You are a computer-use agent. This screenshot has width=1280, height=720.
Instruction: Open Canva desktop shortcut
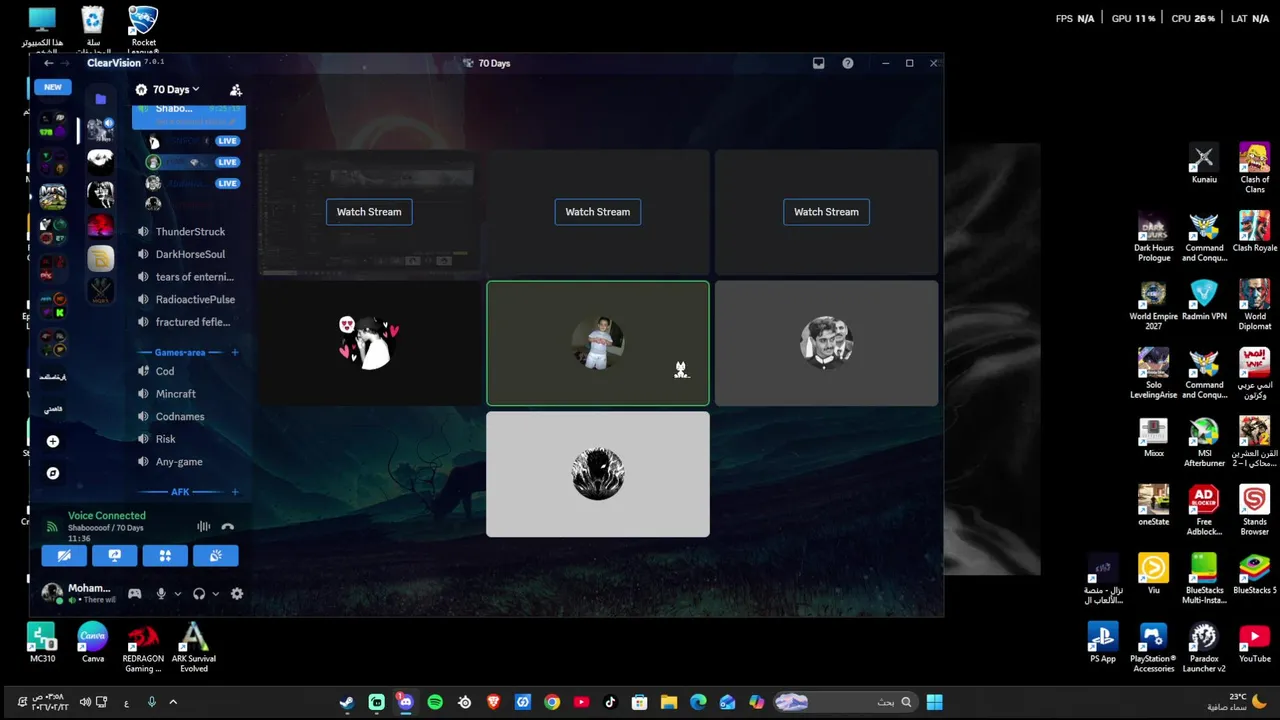pyautogui.click(x=93, y=642)
